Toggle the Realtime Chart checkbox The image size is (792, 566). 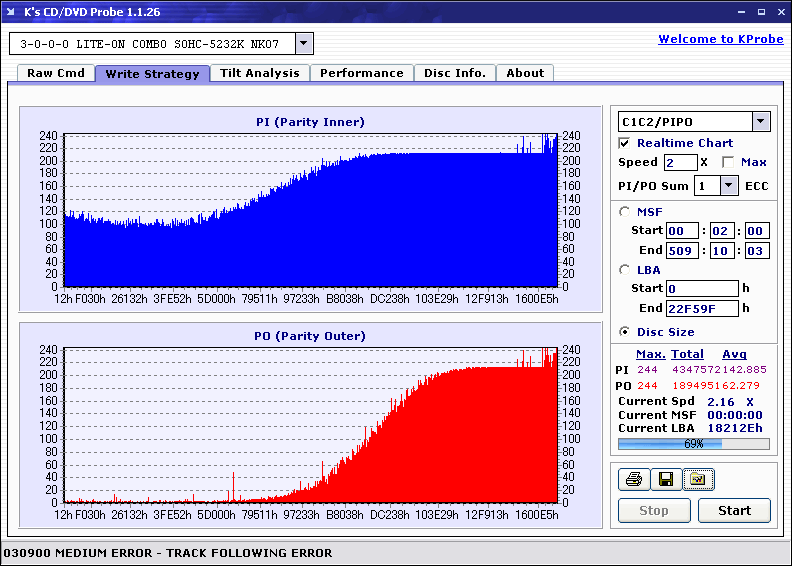(624, 143)
